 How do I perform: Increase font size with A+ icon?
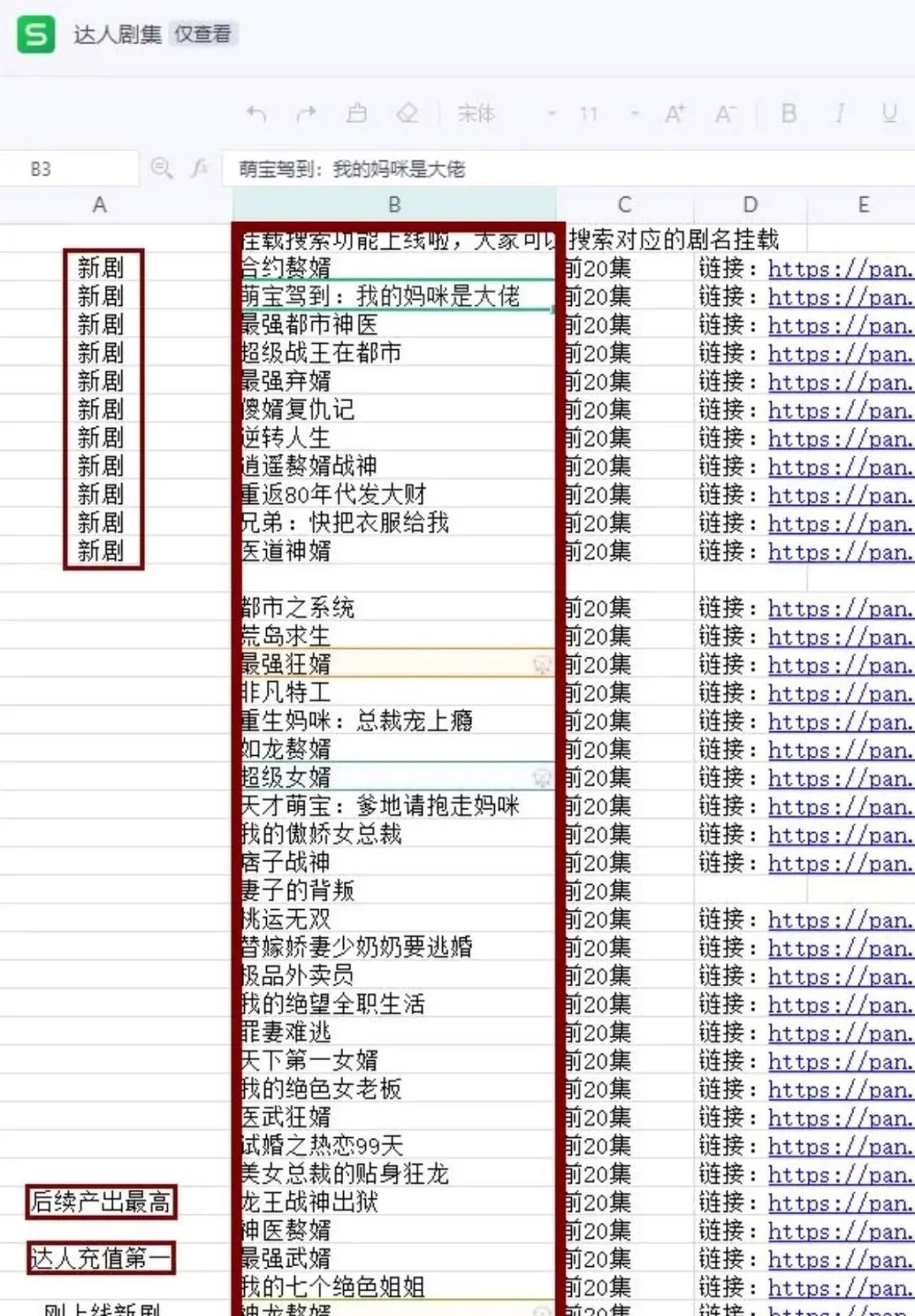coord(675,114)
